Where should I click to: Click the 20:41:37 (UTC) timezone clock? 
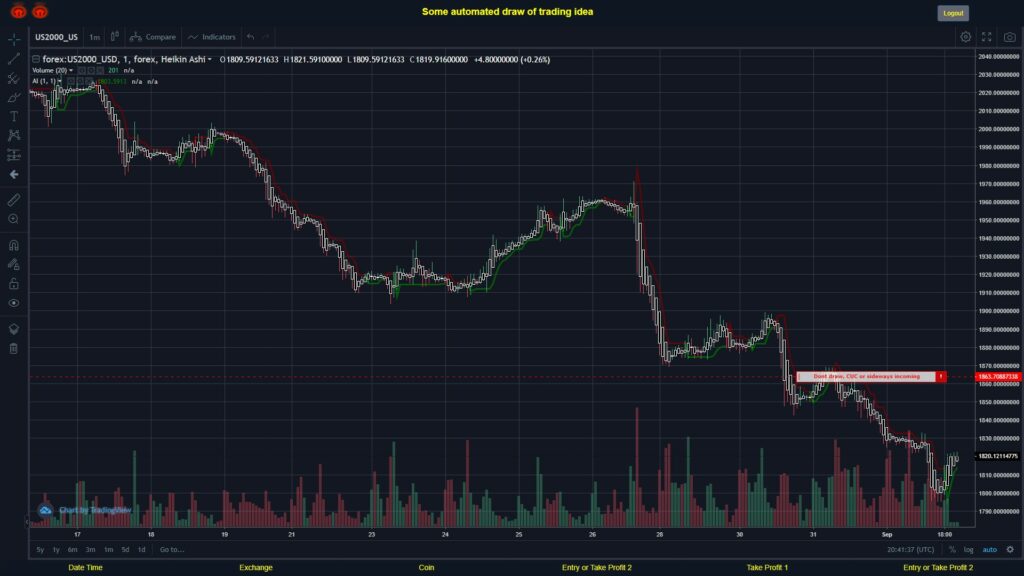[910, 550]
